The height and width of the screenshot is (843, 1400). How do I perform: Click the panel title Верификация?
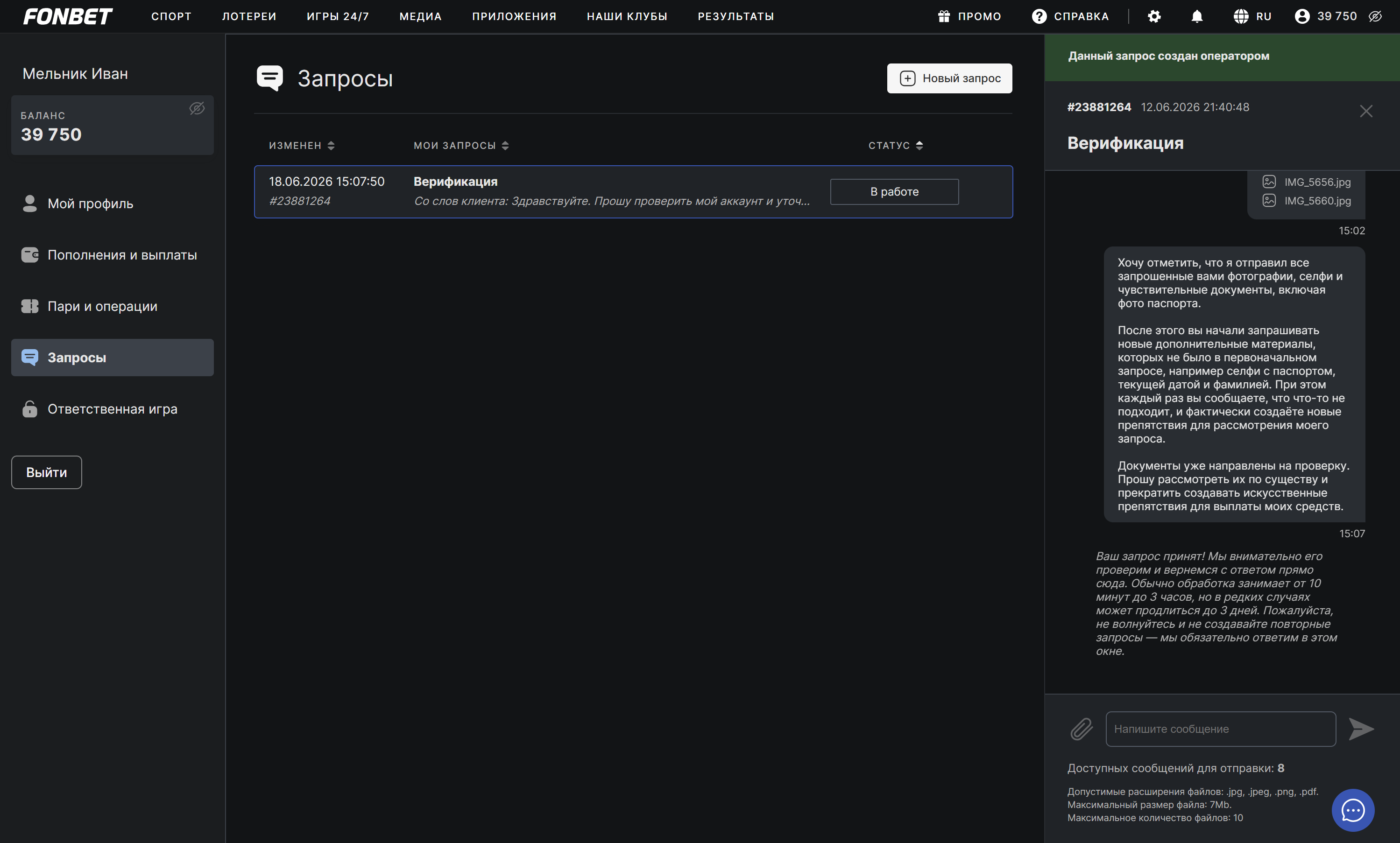click(x=1125, y=143)
